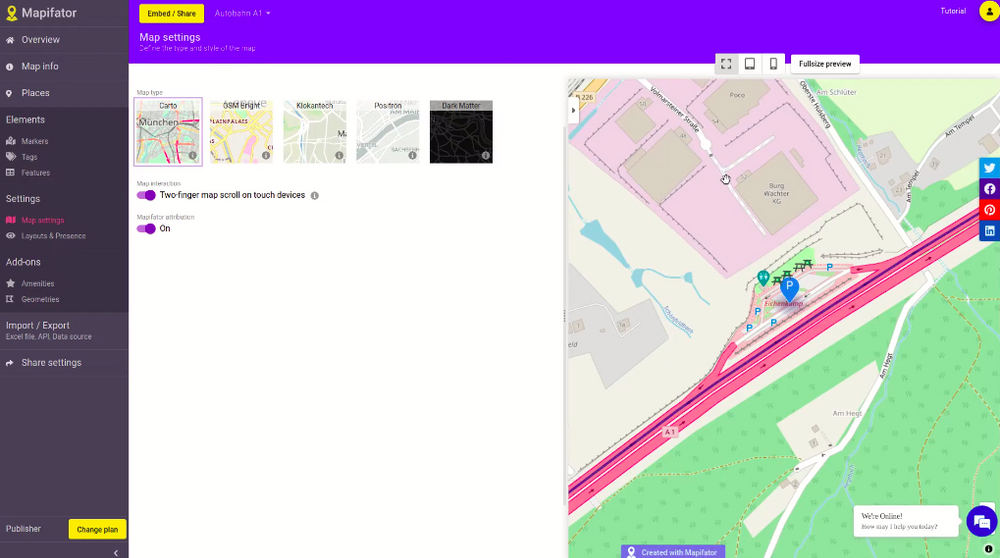Select the Dark Matter map style

pyautogui.click(x=461, y=131)
